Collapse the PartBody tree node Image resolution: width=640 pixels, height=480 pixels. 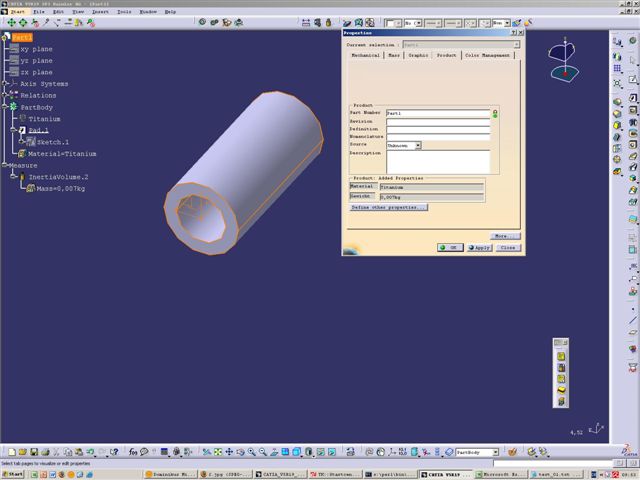pos(5,107)
